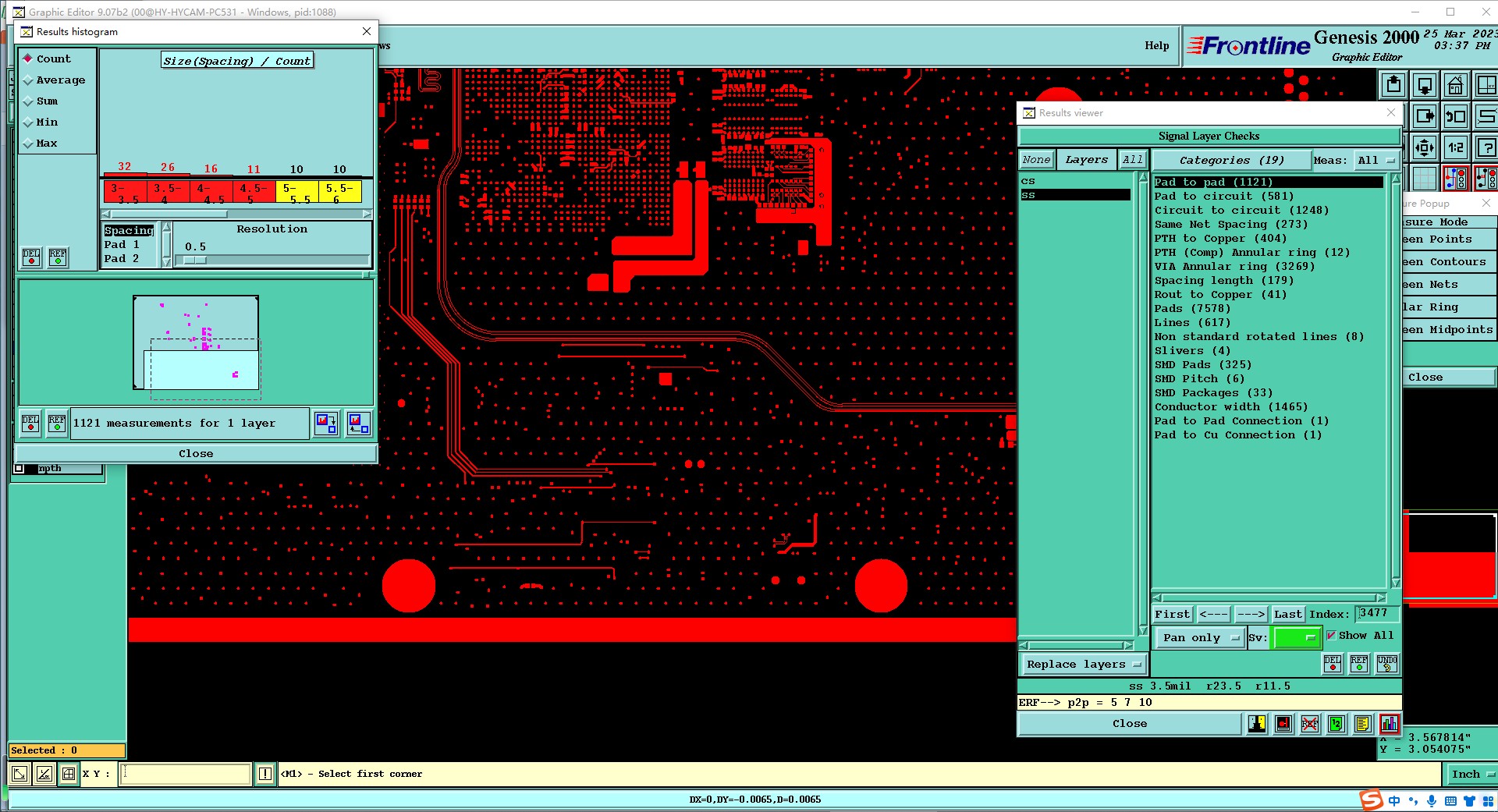Click the Layers button in Results viewer
Image resolution: width=1498 pixels, height=812 pixels.
coord(1086,160)
